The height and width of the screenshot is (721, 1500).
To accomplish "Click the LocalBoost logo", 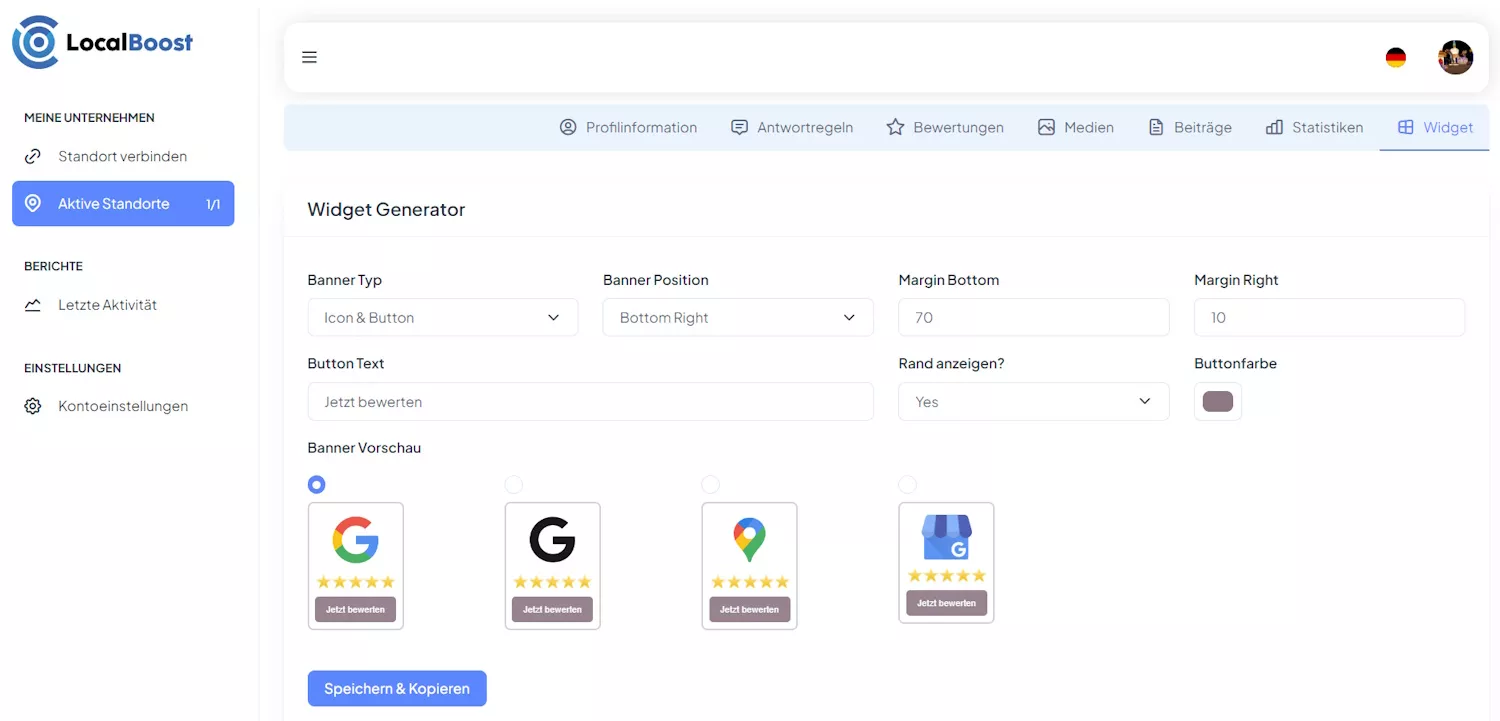I will tap(103, 42).
